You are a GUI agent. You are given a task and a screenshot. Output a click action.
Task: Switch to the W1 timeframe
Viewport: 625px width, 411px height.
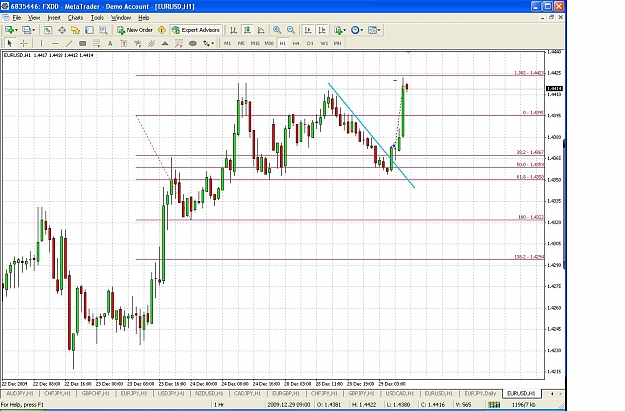point(324,43)
